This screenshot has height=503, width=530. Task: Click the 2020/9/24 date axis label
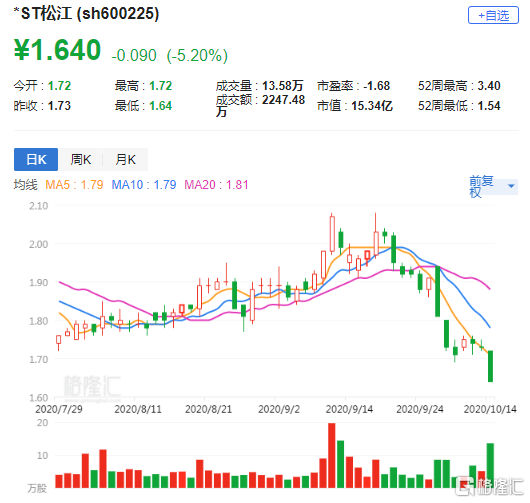click(420, 409)
